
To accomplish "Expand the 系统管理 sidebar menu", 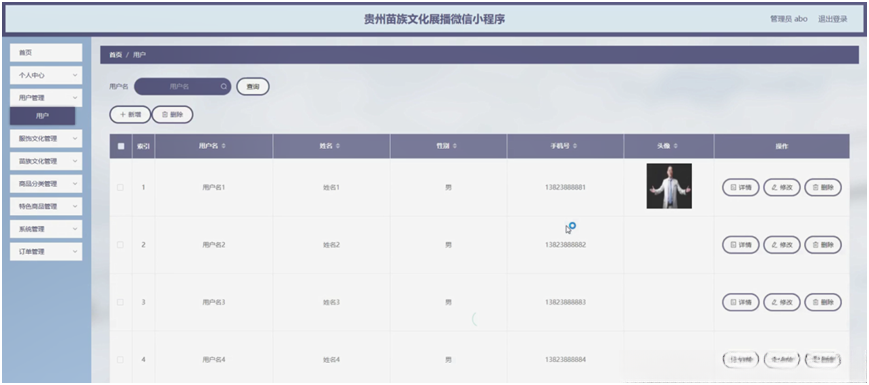I will (x=46, y=229).
